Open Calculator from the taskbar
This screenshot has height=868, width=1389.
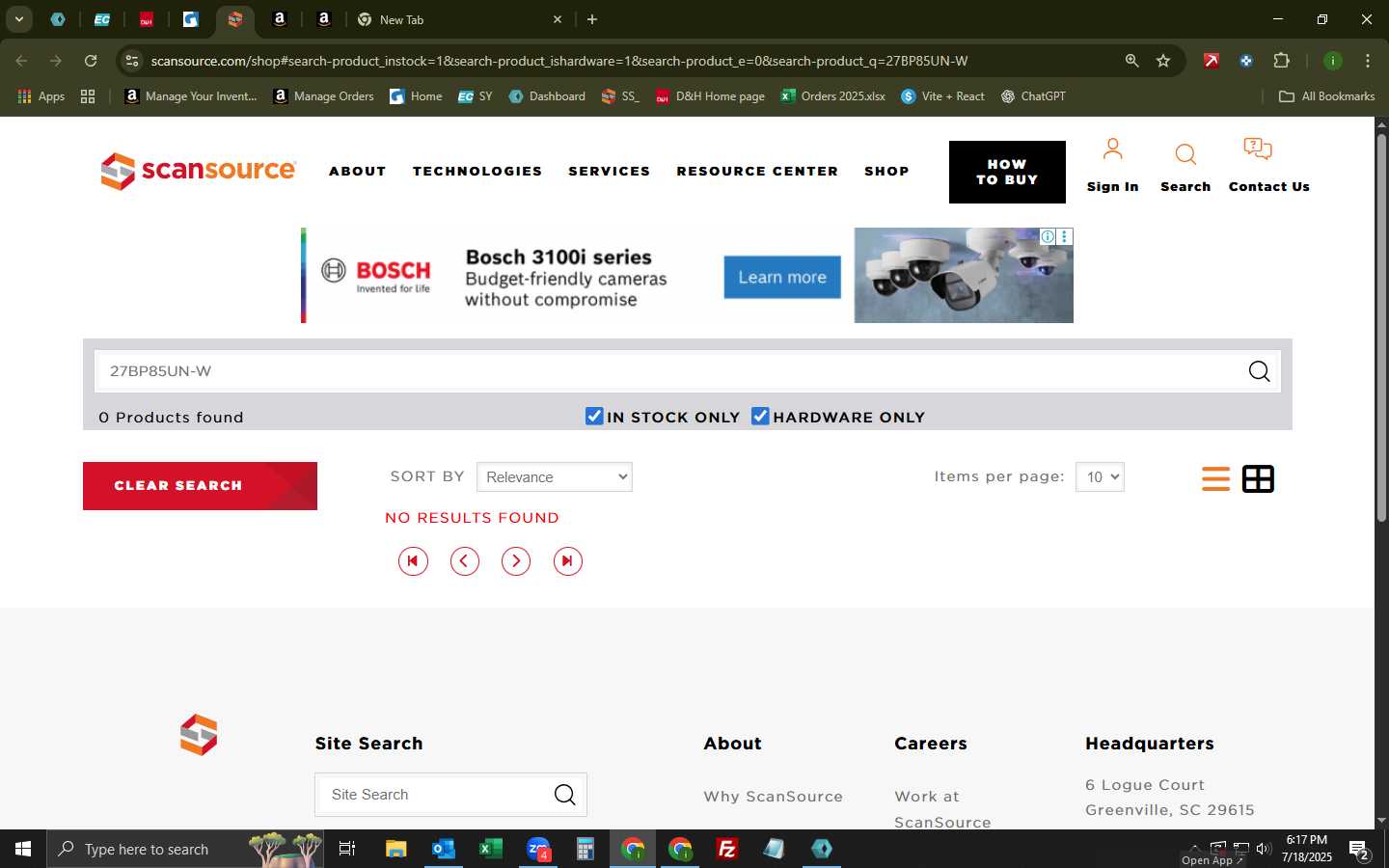[x=585, y=849]
